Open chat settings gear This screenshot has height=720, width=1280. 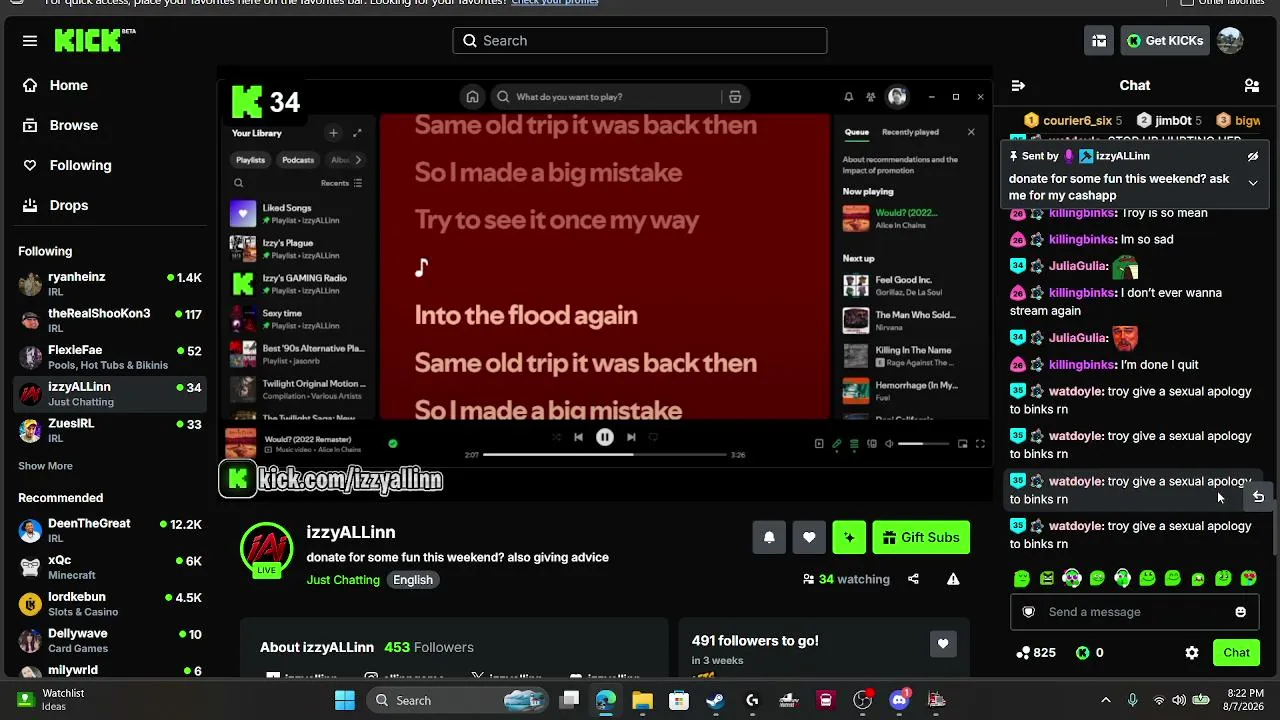1192,653
